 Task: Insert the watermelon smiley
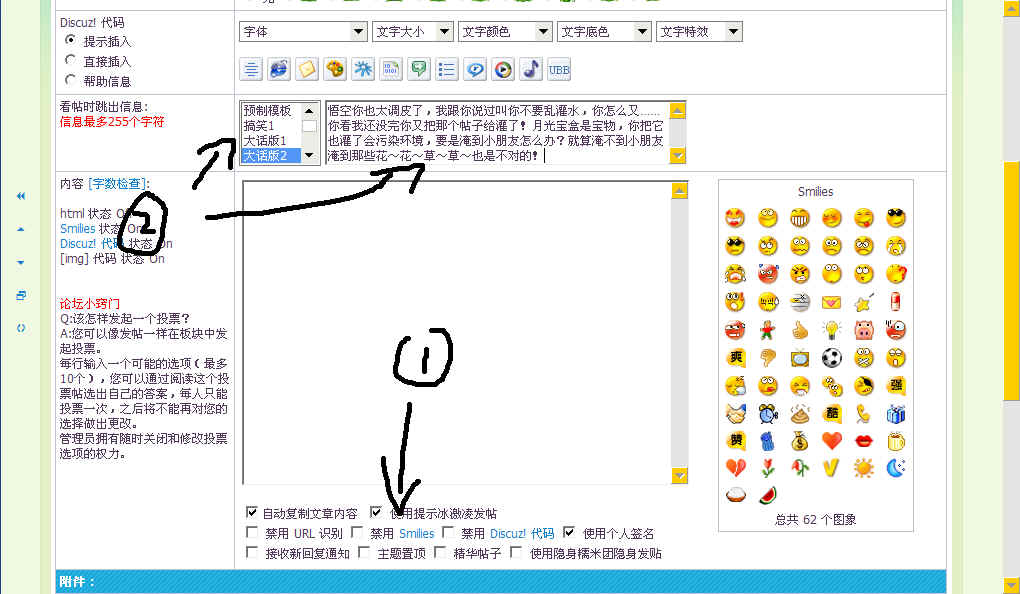(x=768, y=495)
